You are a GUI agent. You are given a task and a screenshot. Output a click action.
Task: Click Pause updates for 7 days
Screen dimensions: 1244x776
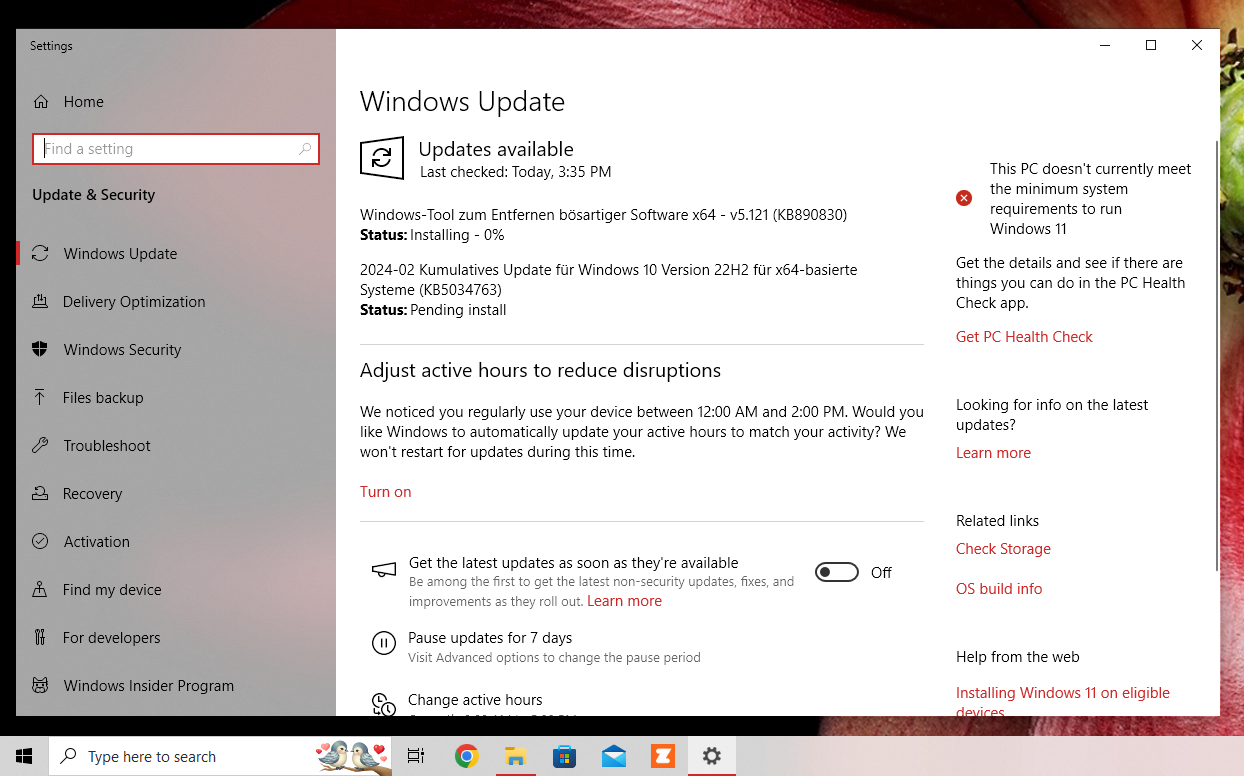[490, 638]
